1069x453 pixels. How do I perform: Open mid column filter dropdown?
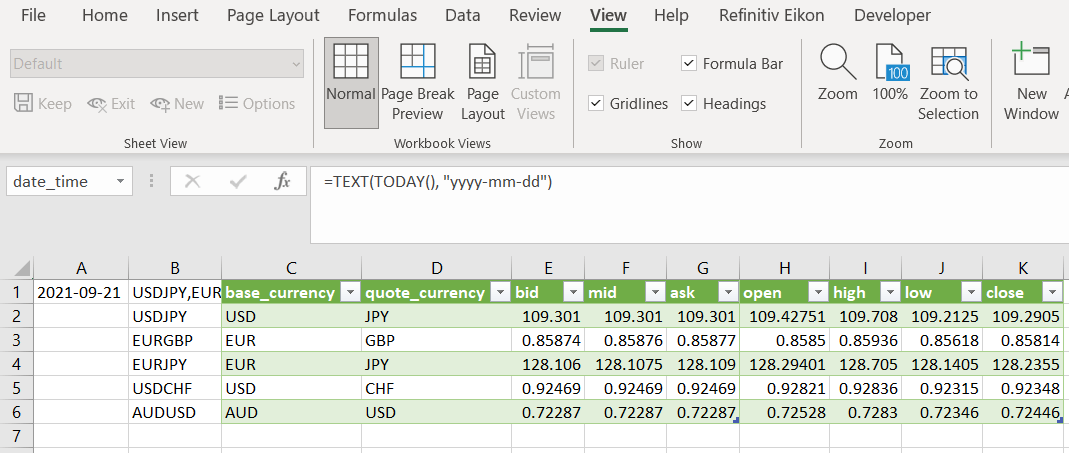pos(655,293)
